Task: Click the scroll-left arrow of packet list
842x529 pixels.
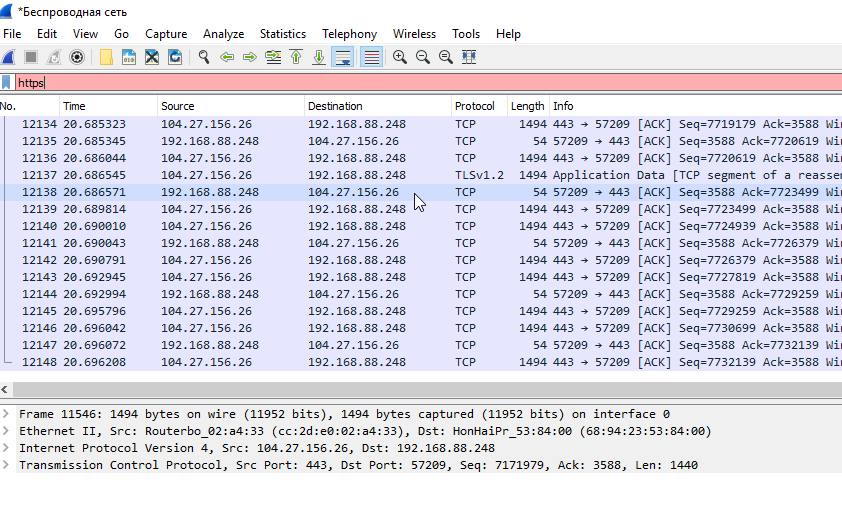Action: coord(5,389)
